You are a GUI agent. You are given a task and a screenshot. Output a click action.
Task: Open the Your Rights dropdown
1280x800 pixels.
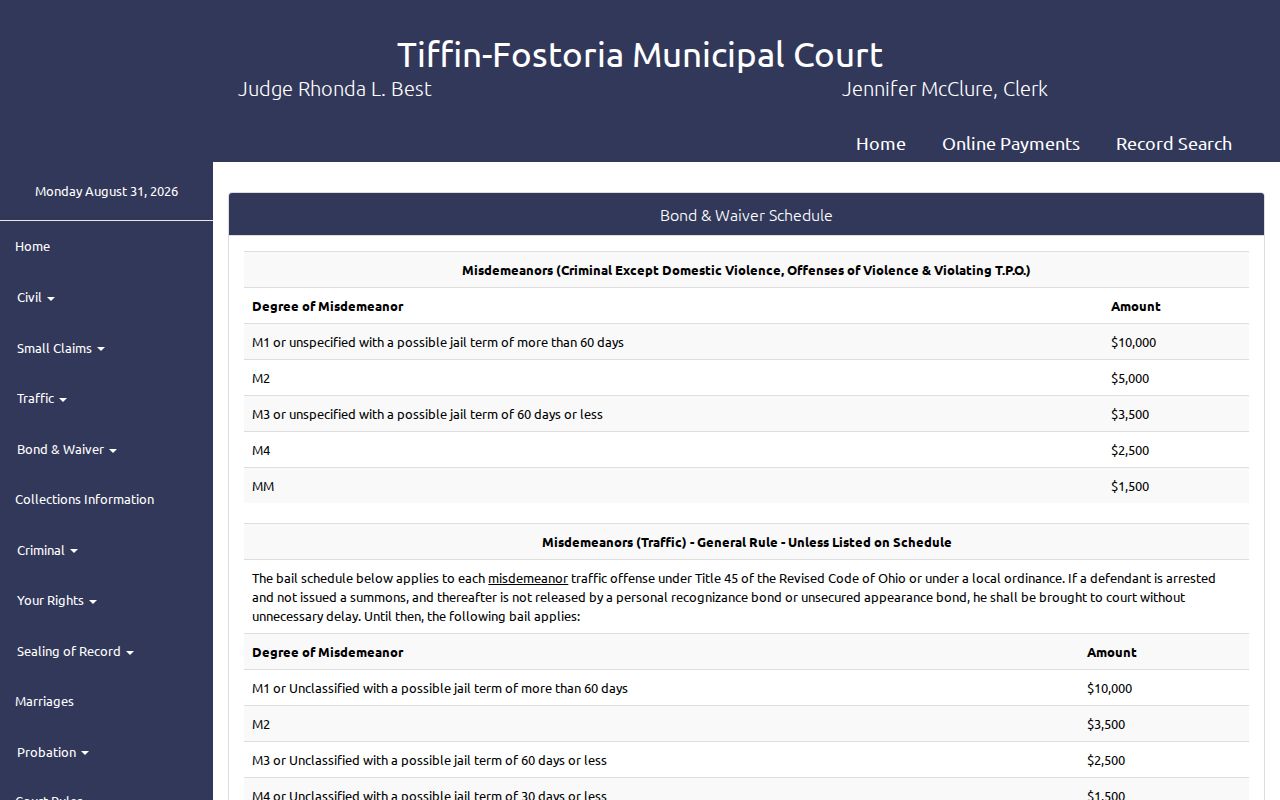[x=57, y=600]
